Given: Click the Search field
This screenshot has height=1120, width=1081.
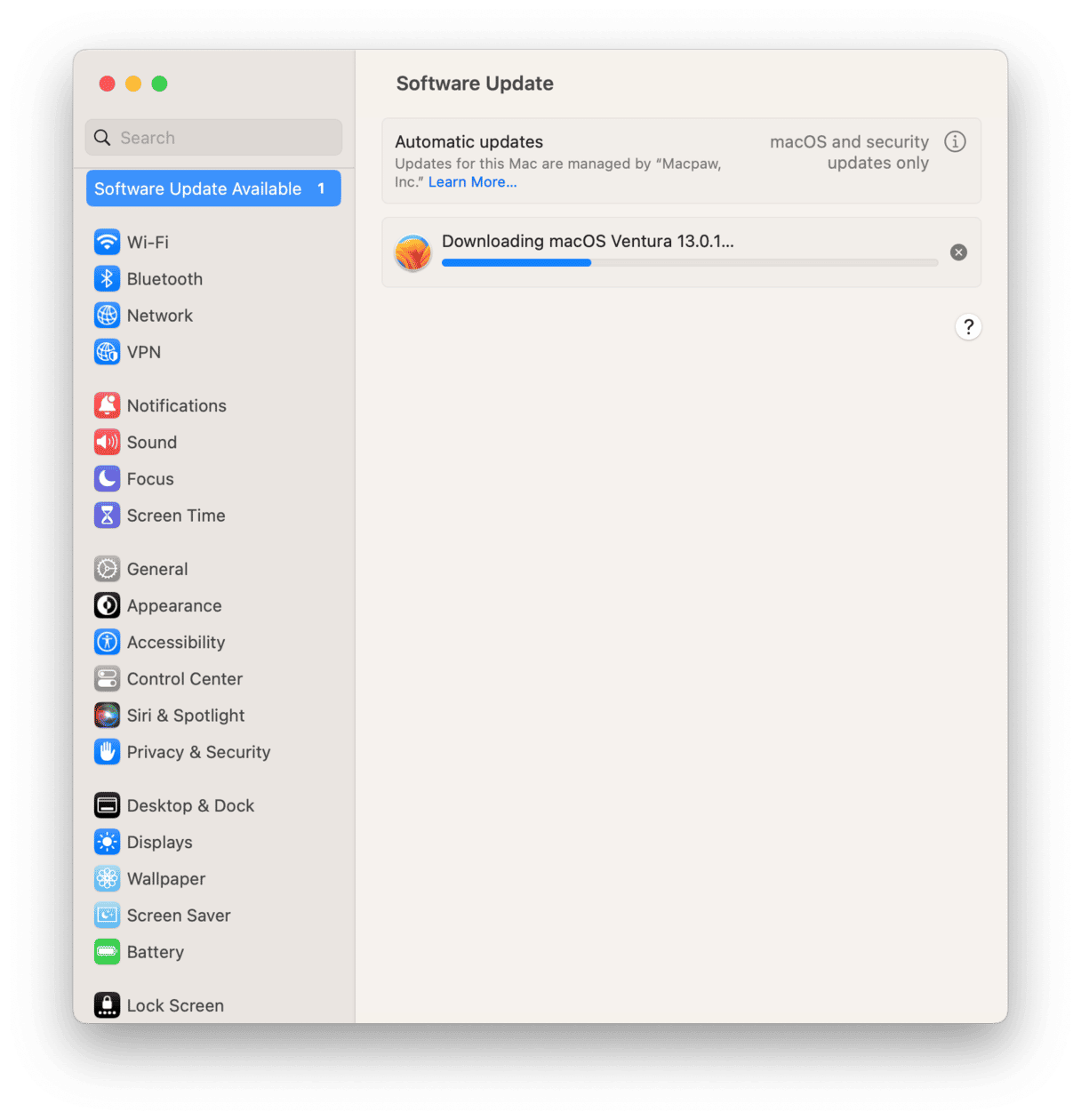Looking at the screenshot, I should pyautogui.click(x=213, y=138).
